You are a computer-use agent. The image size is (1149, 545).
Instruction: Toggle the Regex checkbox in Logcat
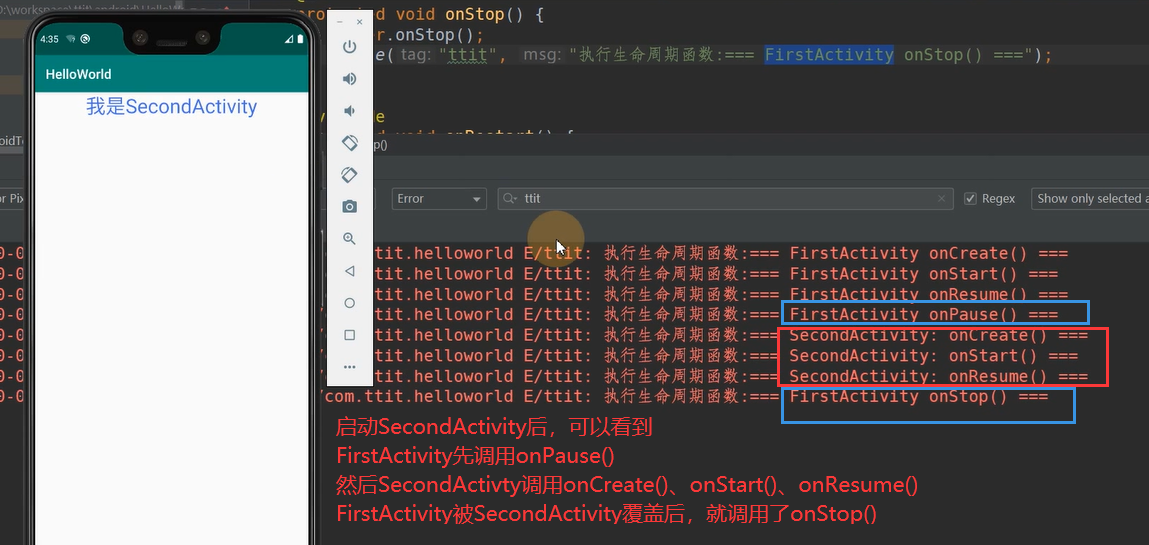pyautogui.click(x=970, y=199)
